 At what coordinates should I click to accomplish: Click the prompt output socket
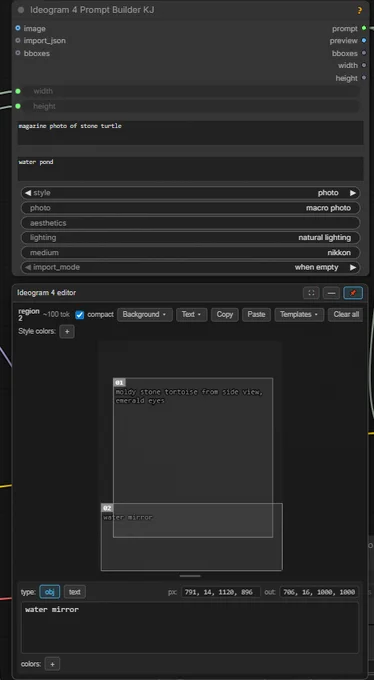(364, 28)
